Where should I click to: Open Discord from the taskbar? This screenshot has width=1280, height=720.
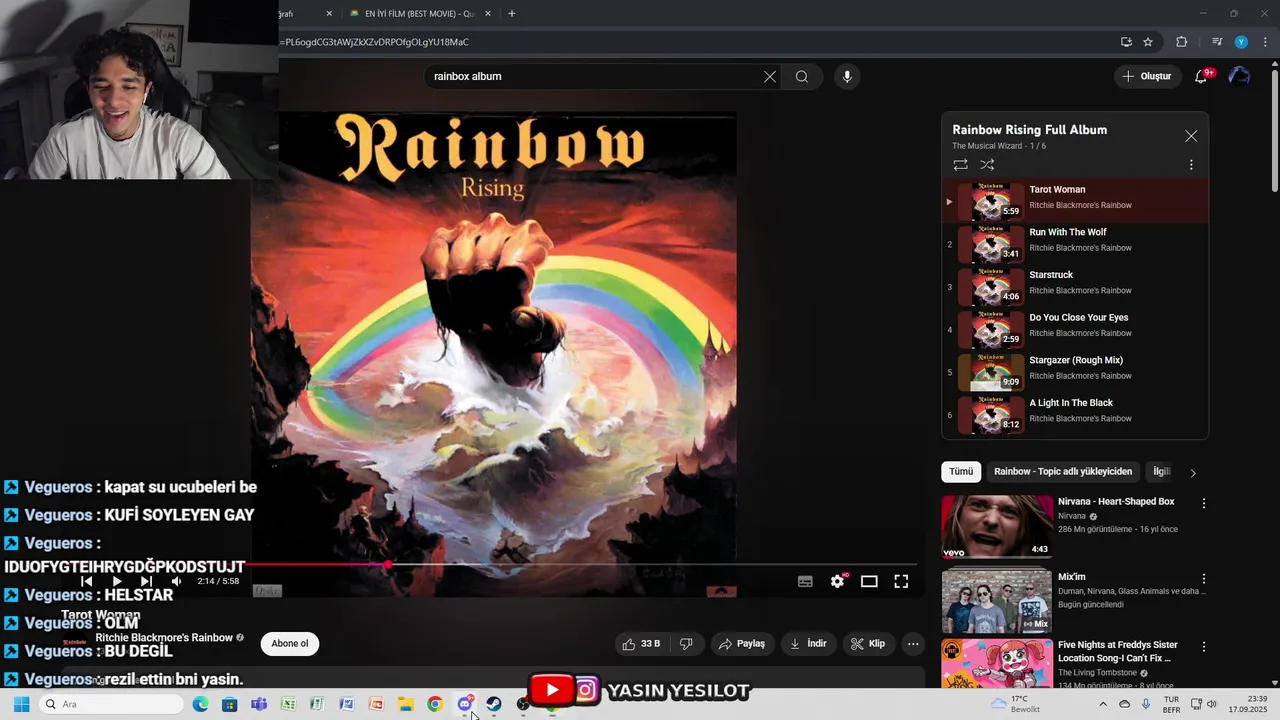tap(465, 705)
